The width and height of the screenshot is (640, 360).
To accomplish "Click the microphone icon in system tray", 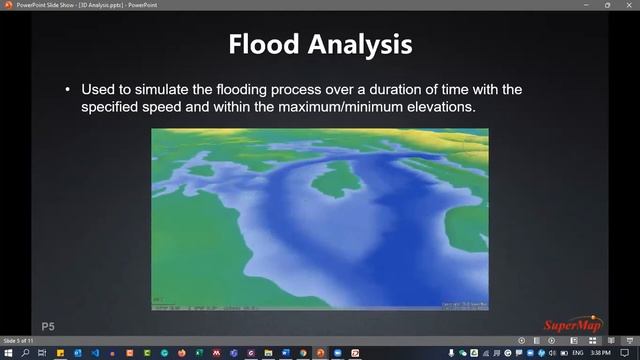I will coord(451,353).
